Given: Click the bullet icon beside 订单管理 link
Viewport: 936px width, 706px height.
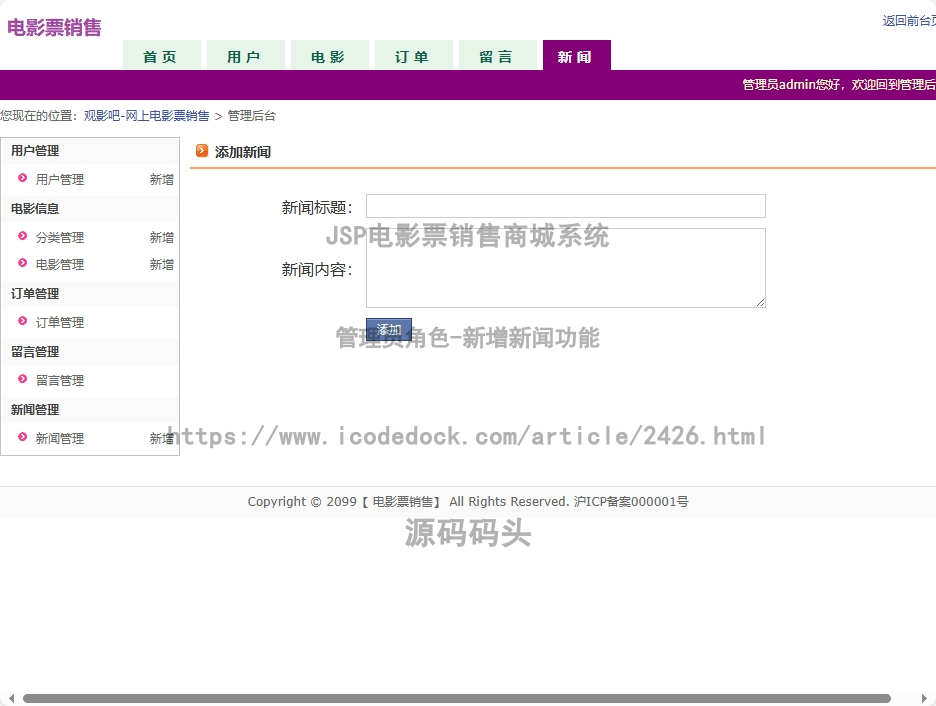Looking at the screenshot, I should [23, 320].
